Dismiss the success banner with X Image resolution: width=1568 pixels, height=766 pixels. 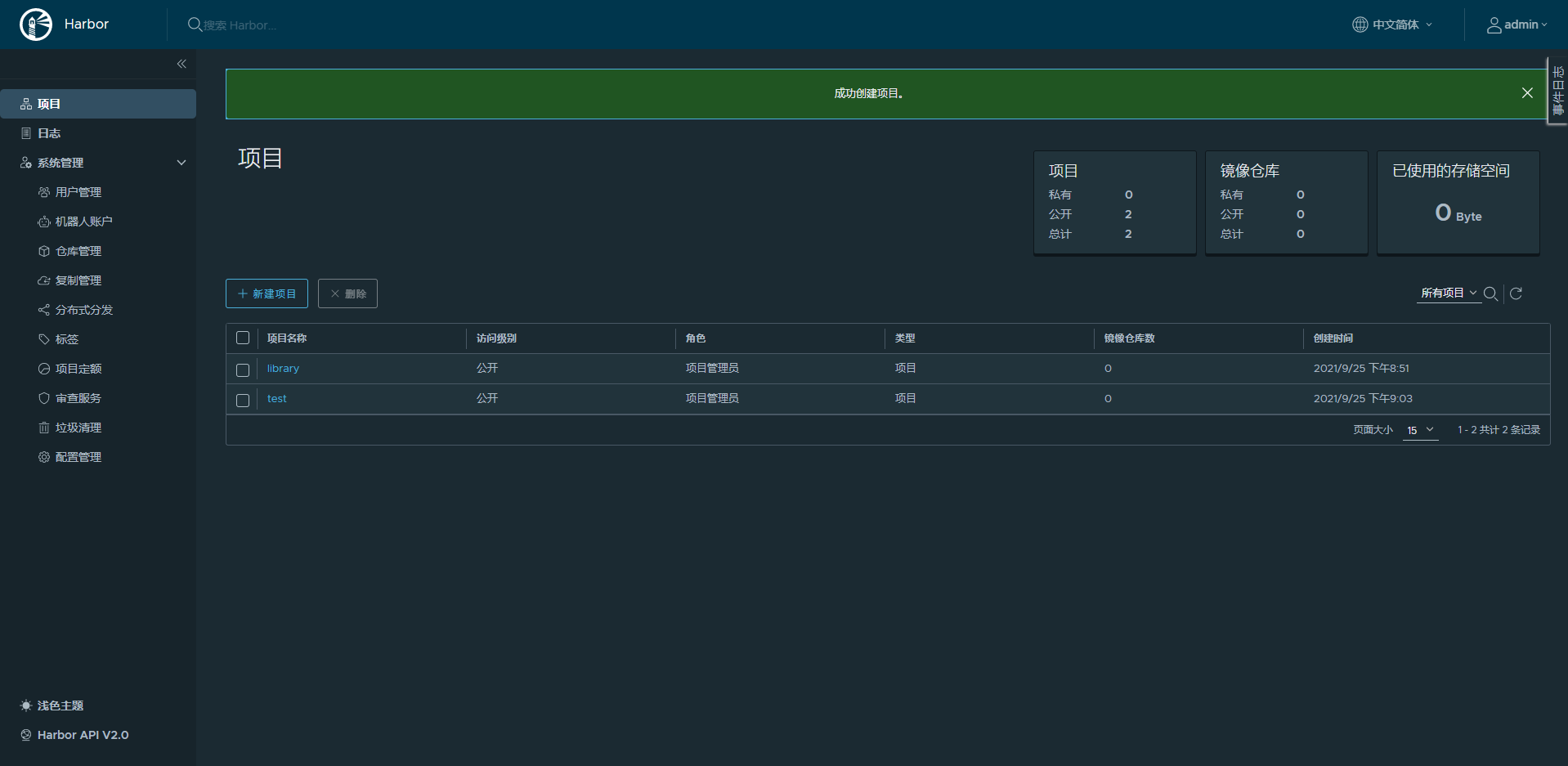click(x=1527, y=93)
